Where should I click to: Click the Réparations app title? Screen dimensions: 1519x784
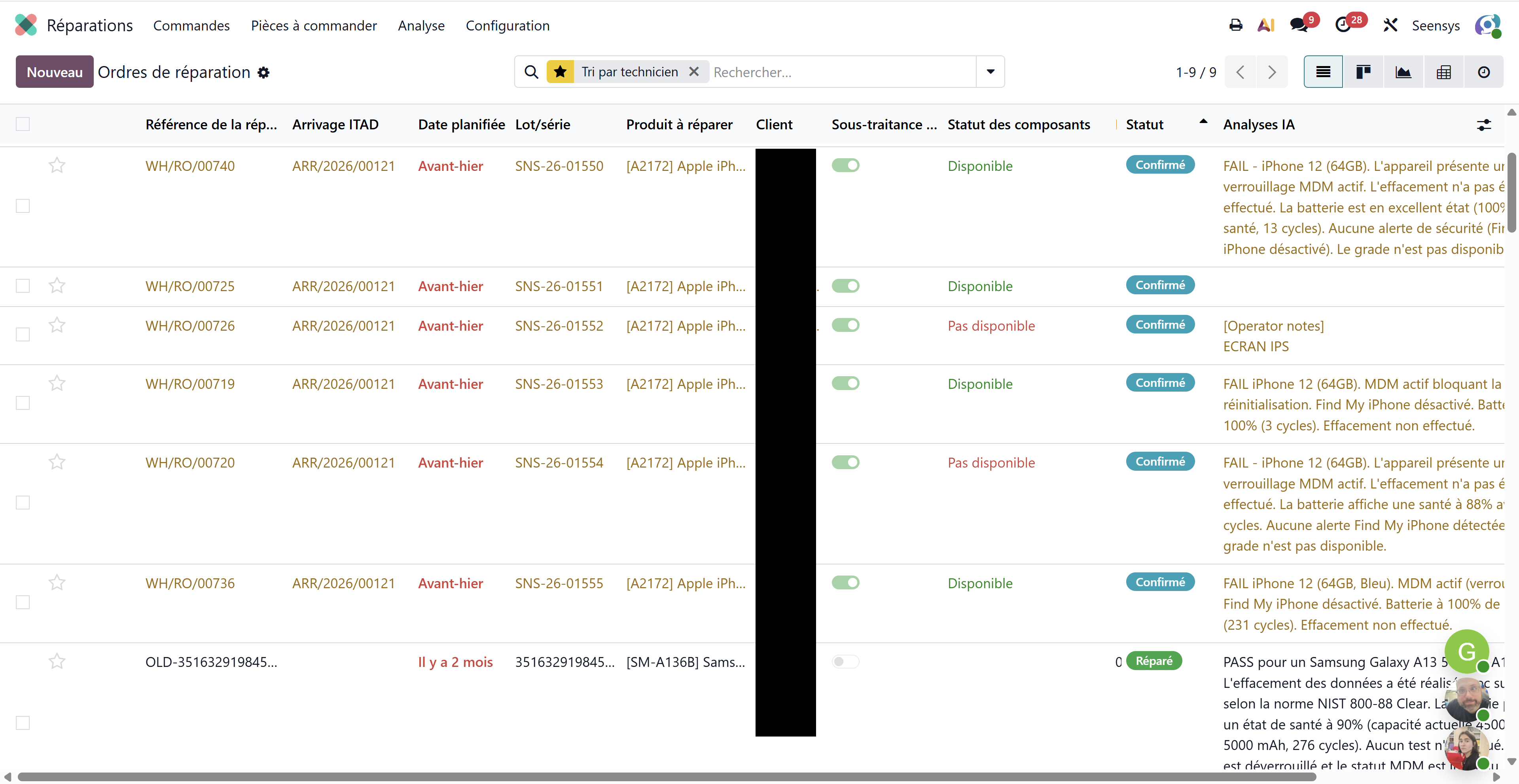[90, 25]
